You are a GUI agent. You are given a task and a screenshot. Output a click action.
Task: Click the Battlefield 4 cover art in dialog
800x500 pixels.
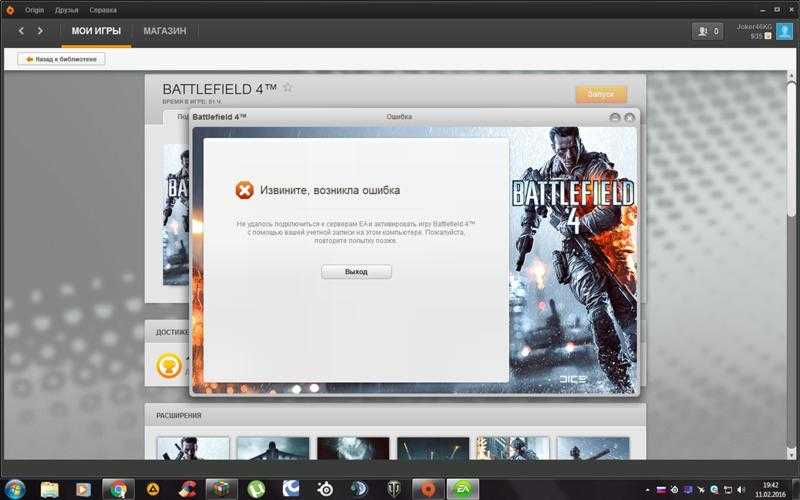[x=573, y=259]
